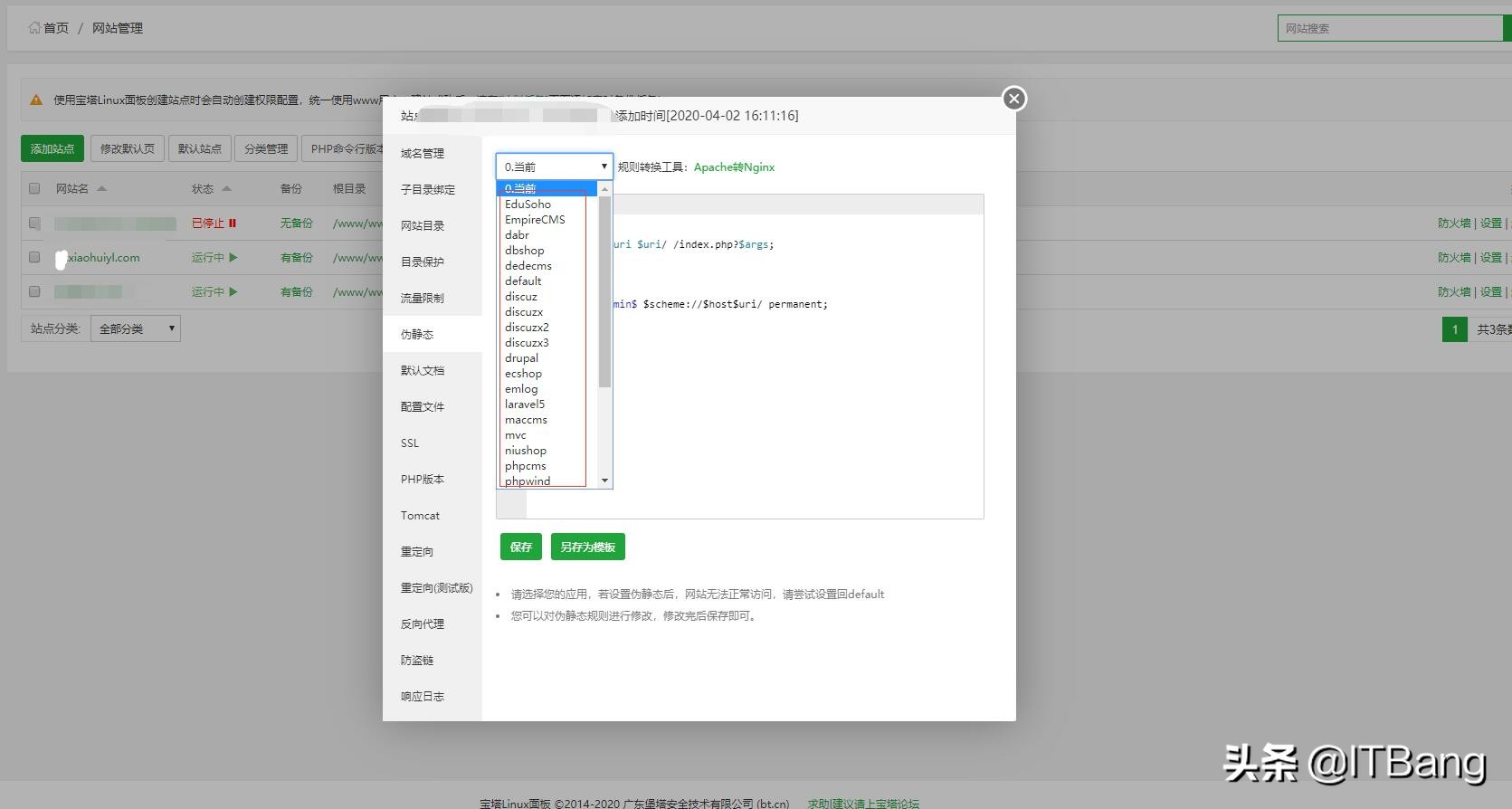Switch to the 伪静态 tab
The height and width of the screenshot is (809, 1512).
point(433,334)
